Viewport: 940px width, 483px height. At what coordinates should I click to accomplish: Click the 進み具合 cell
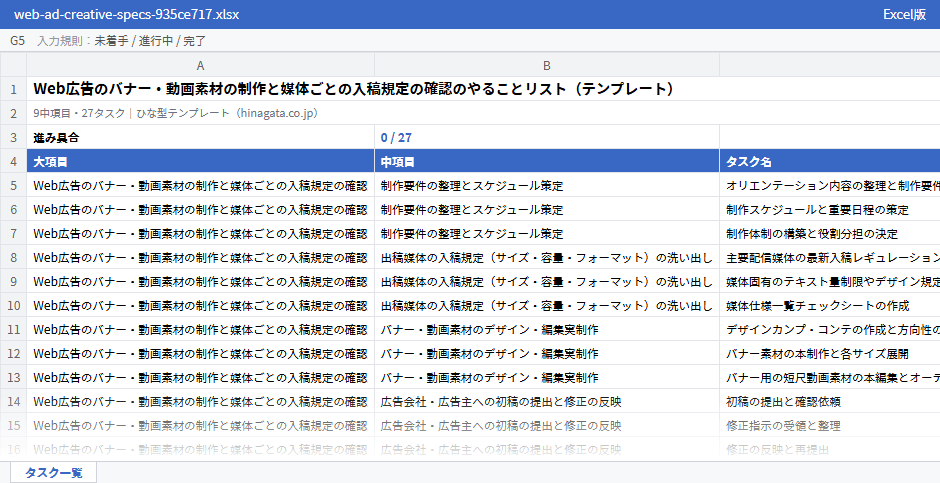[200, 137]
